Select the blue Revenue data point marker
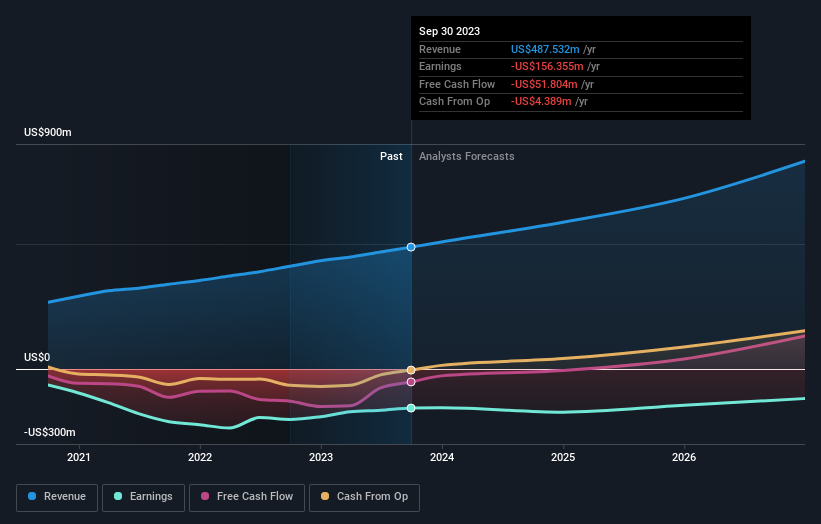Viewport: 821px width, 524px height. (411, 247)
